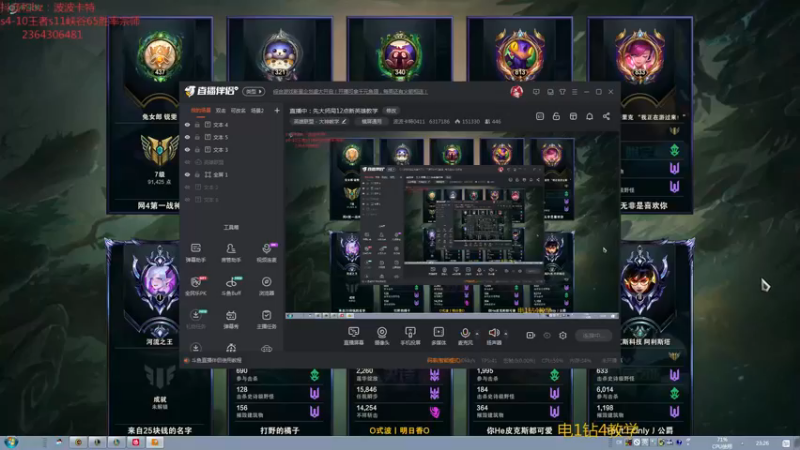The width and height of the screenshot is (800, 450).
Task: Toggle lock on 文本 4 source
Action: pos(197,124)
